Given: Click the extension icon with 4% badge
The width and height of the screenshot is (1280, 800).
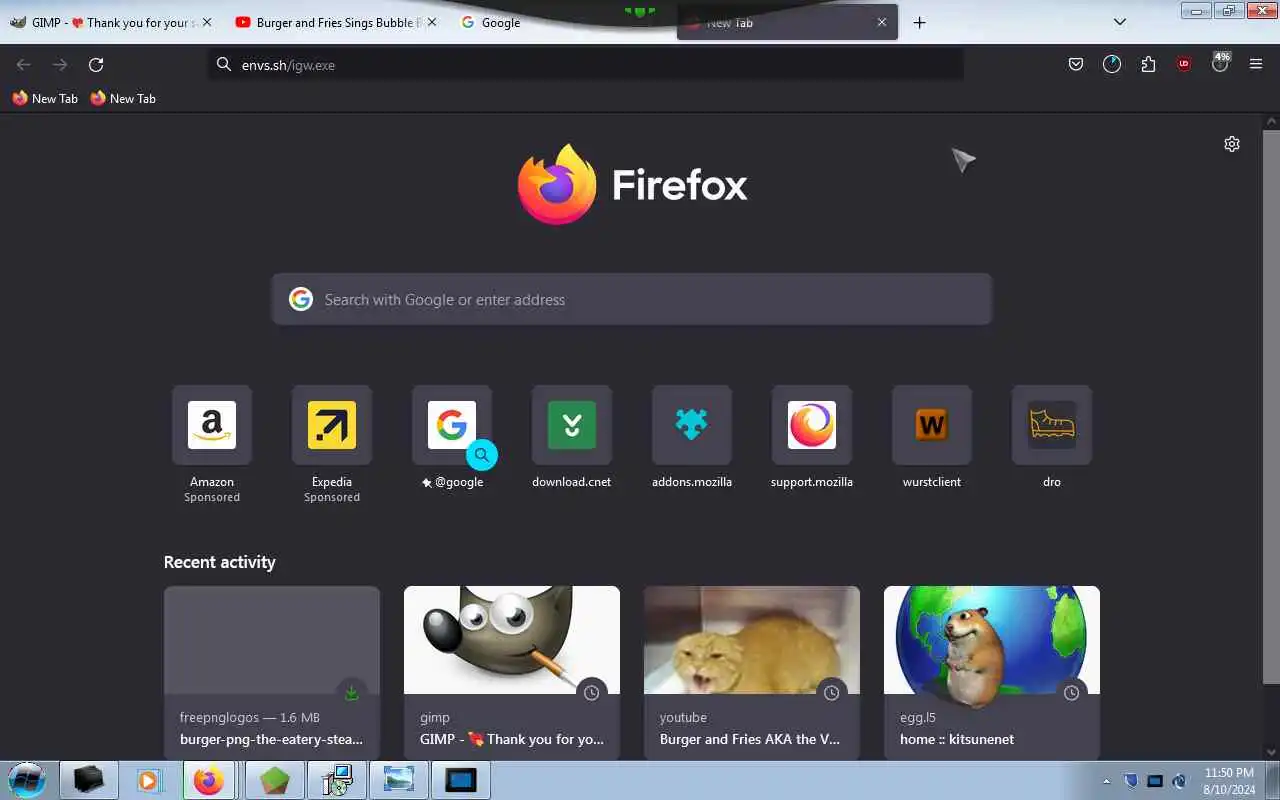Looking at the screenshot, I should tap(1220, 62).
